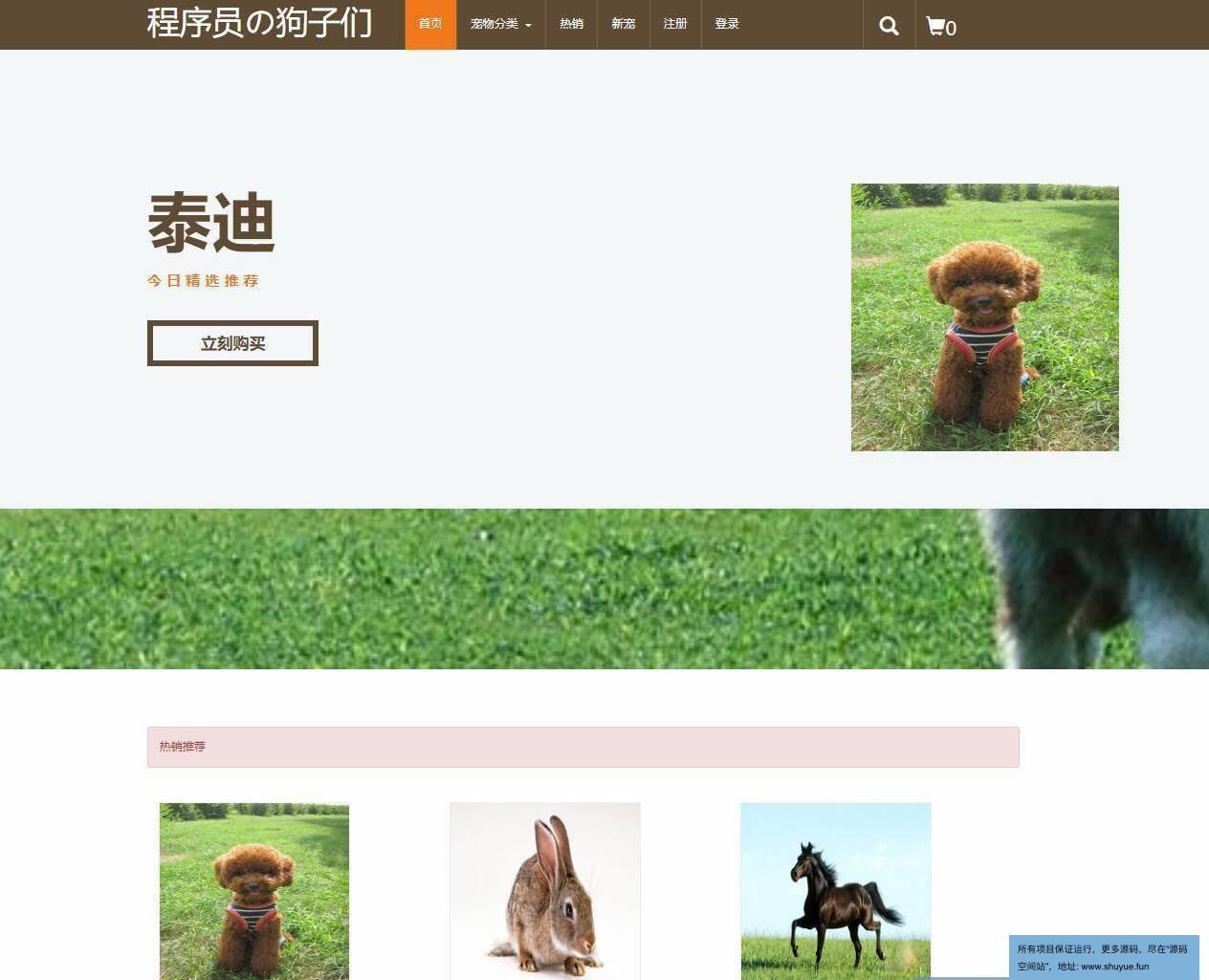1209x980 pixels.
Task: Expand the 宠物分类 dropdown menu
Action: click(500, 24)
